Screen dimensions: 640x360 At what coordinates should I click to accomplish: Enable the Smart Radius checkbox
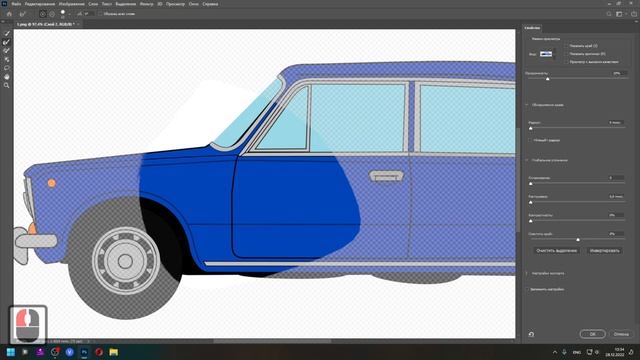click(x=530, y=140)
